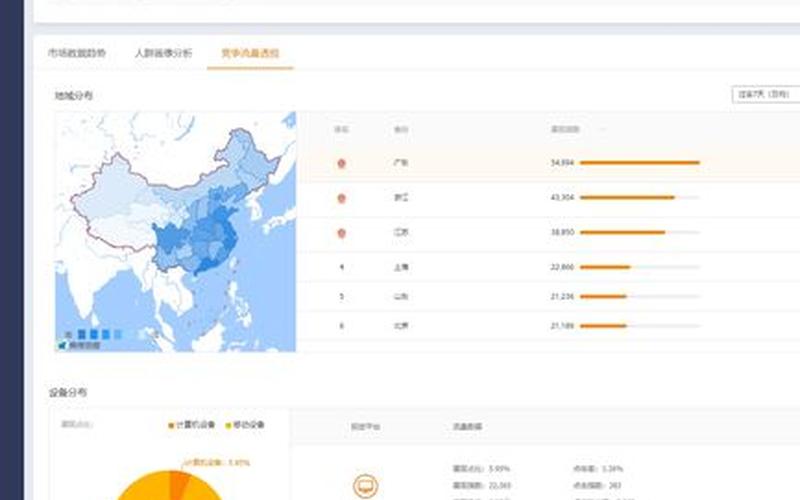This screenshot has width=800, height=500.
Task: Click the province name 山东
Action: tap(401, 296)
